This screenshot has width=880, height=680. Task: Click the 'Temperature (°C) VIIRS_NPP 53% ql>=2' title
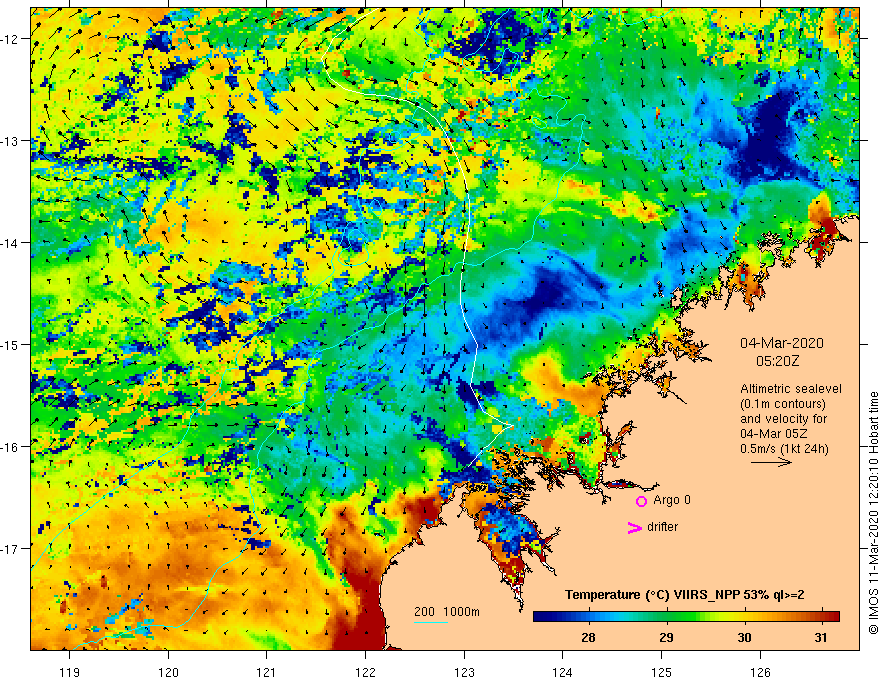pyautogui.click(x=684, y=595)
